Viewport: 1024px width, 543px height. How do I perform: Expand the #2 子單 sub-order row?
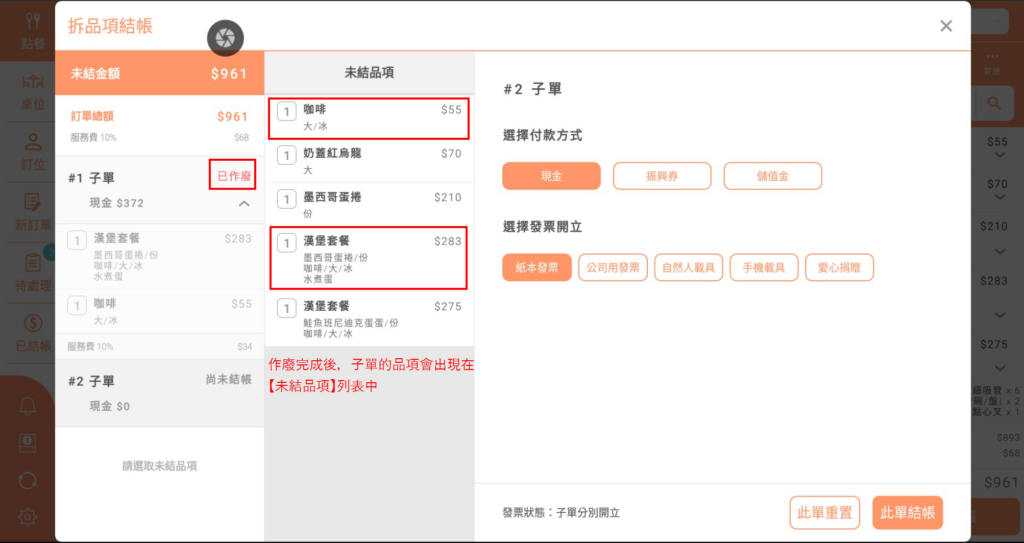click(160, 393)
